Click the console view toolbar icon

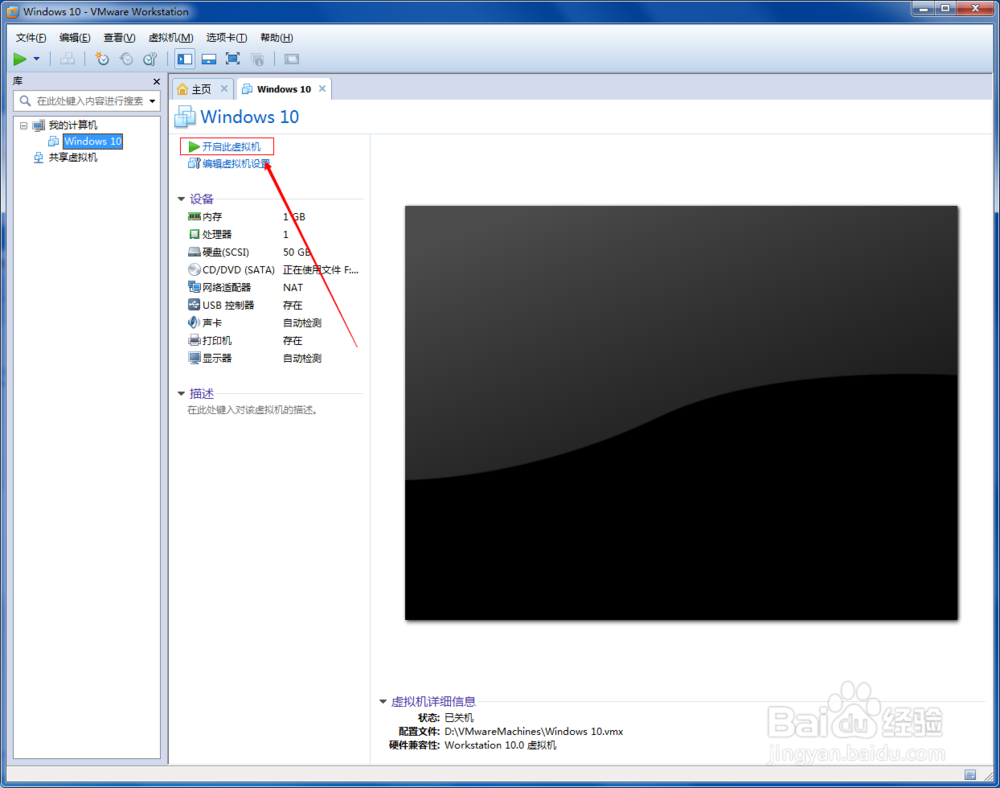point(291,59)
